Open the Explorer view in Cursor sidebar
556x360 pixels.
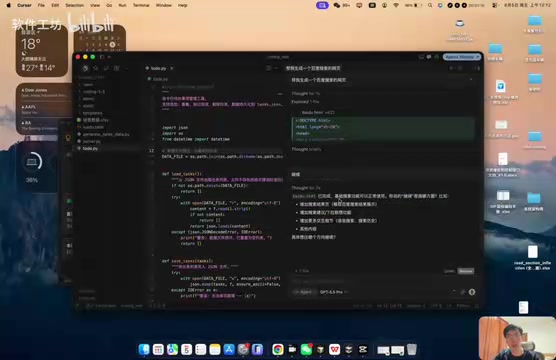tap(85, 68)
